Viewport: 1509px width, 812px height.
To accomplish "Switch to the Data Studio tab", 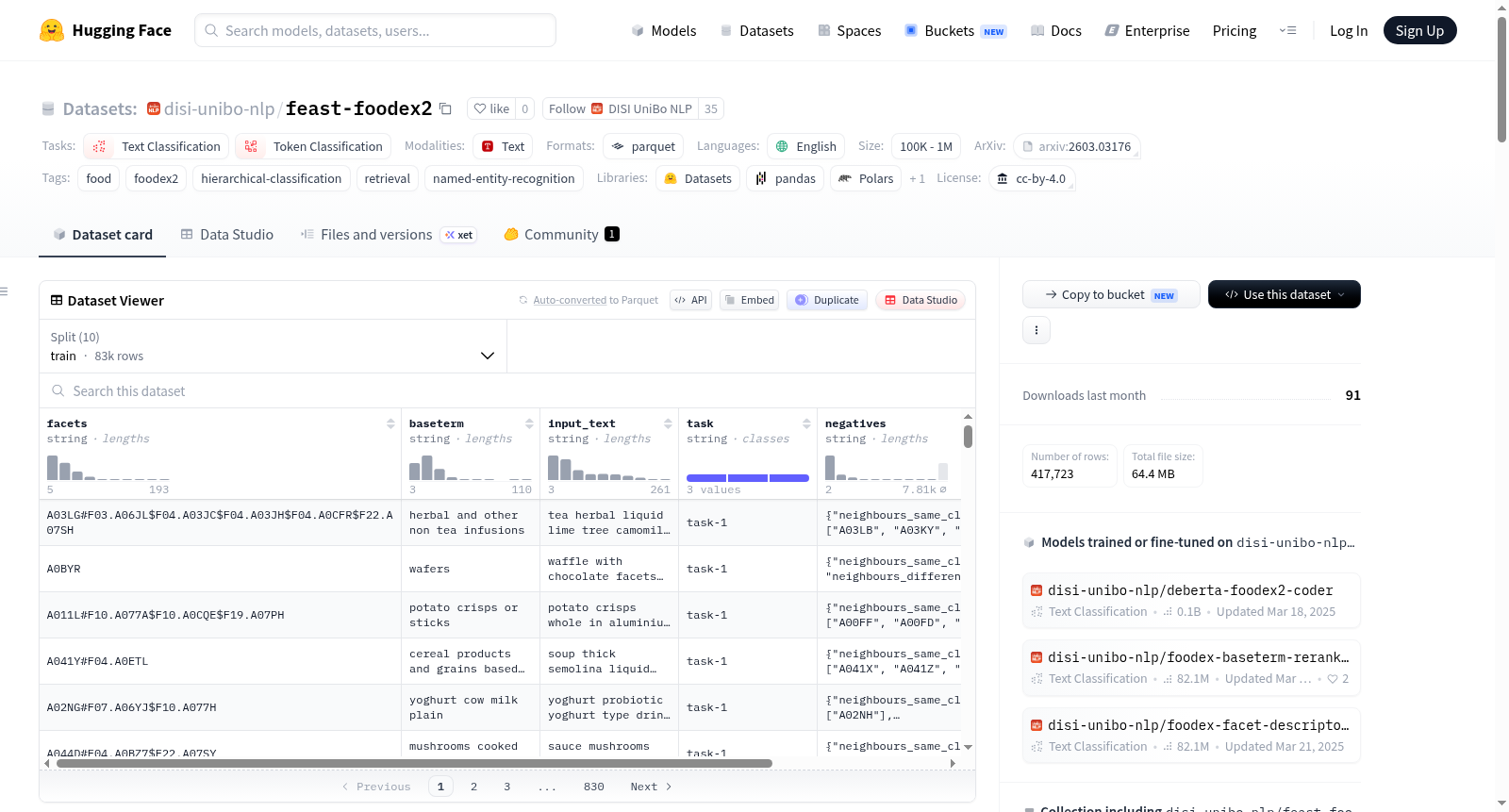I will pos(227,235).
